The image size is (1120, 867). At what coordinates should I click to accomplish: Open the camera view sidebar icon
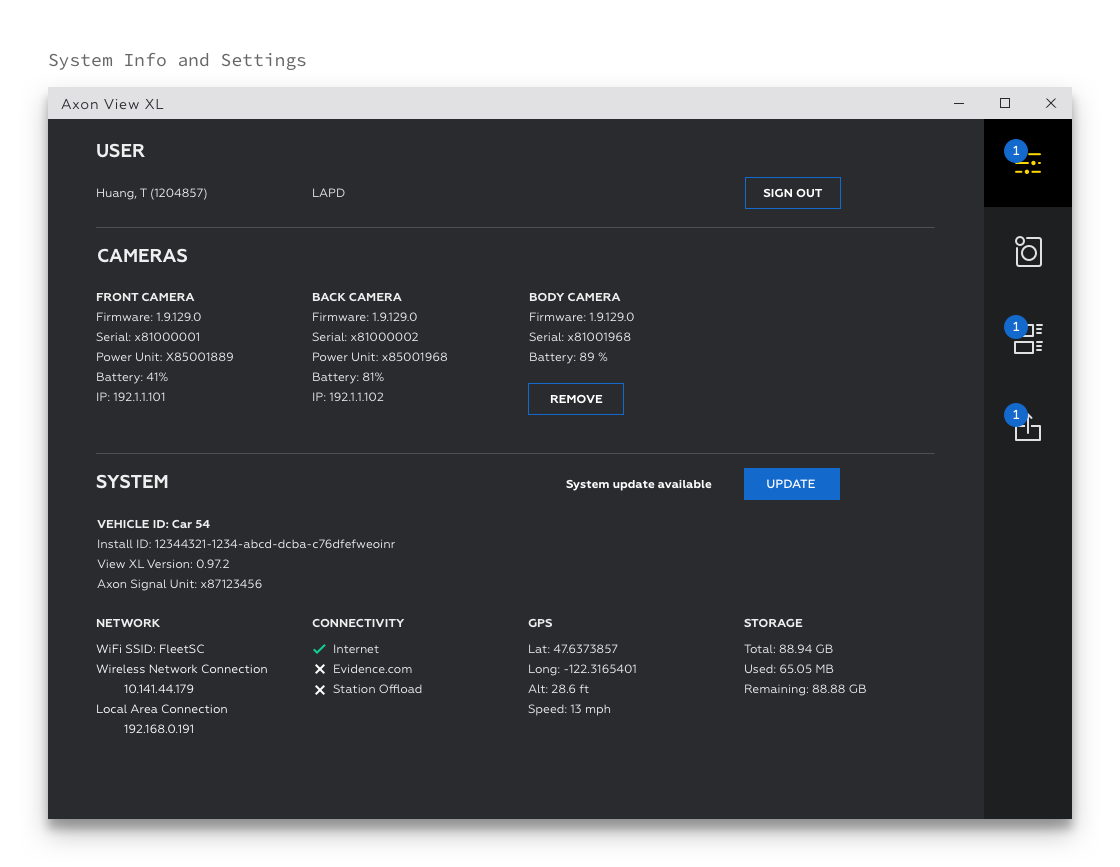(x=1029, y=251)
